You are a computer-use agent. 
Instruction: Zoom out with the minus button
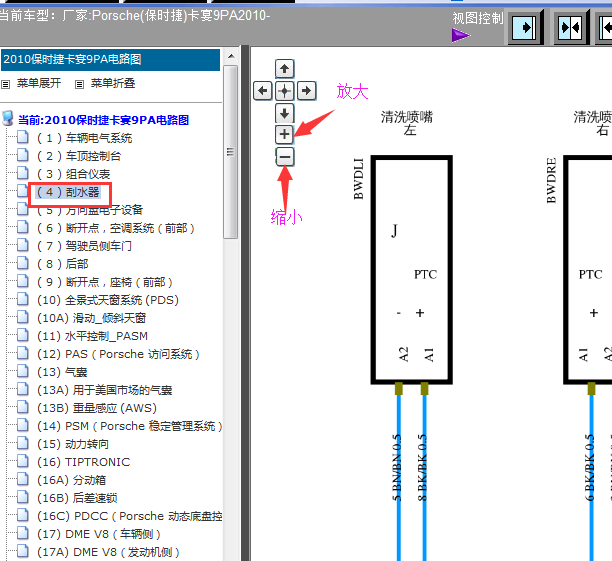pos(285,157)
